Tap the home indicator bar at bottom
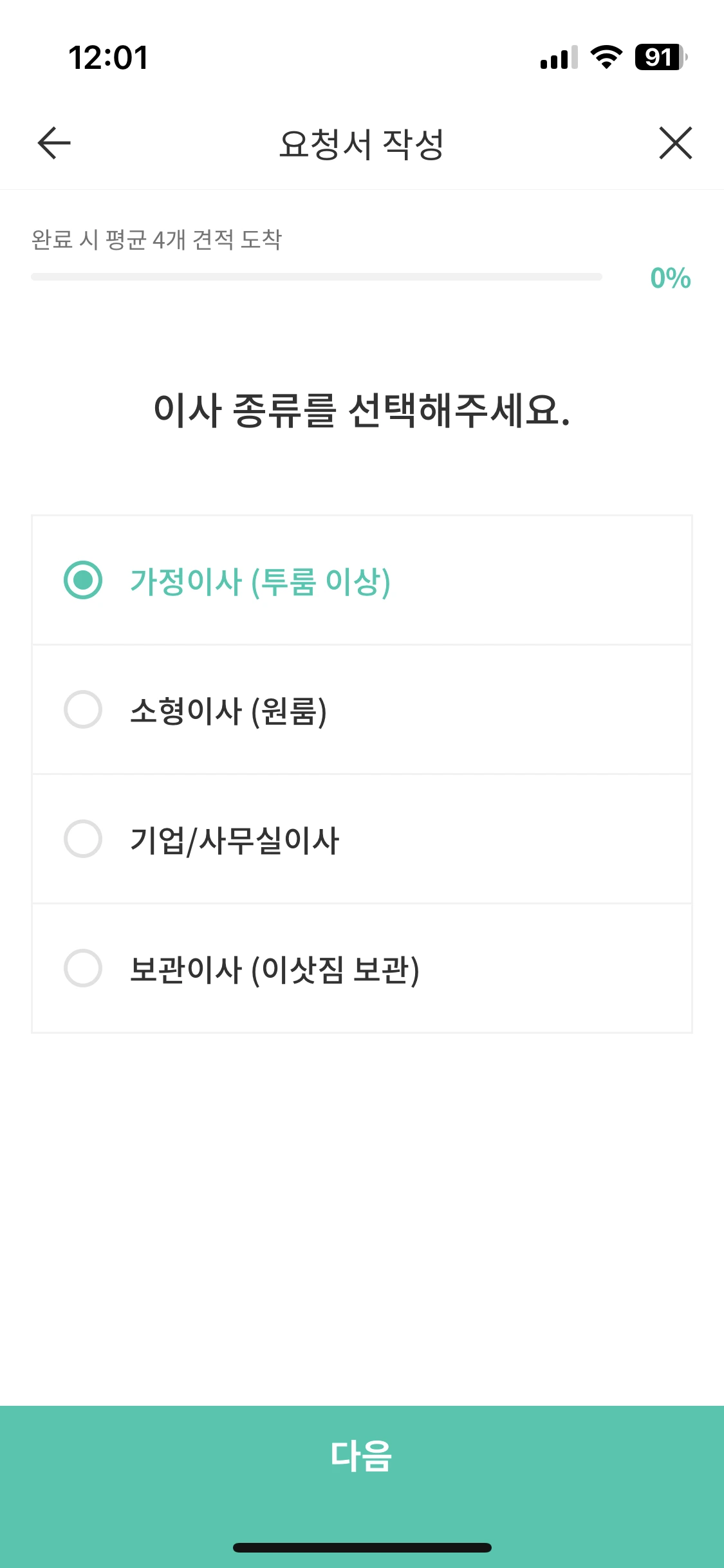This screenshot has width=724, height=1568. pyautogui.click(x=362, y=1547)
